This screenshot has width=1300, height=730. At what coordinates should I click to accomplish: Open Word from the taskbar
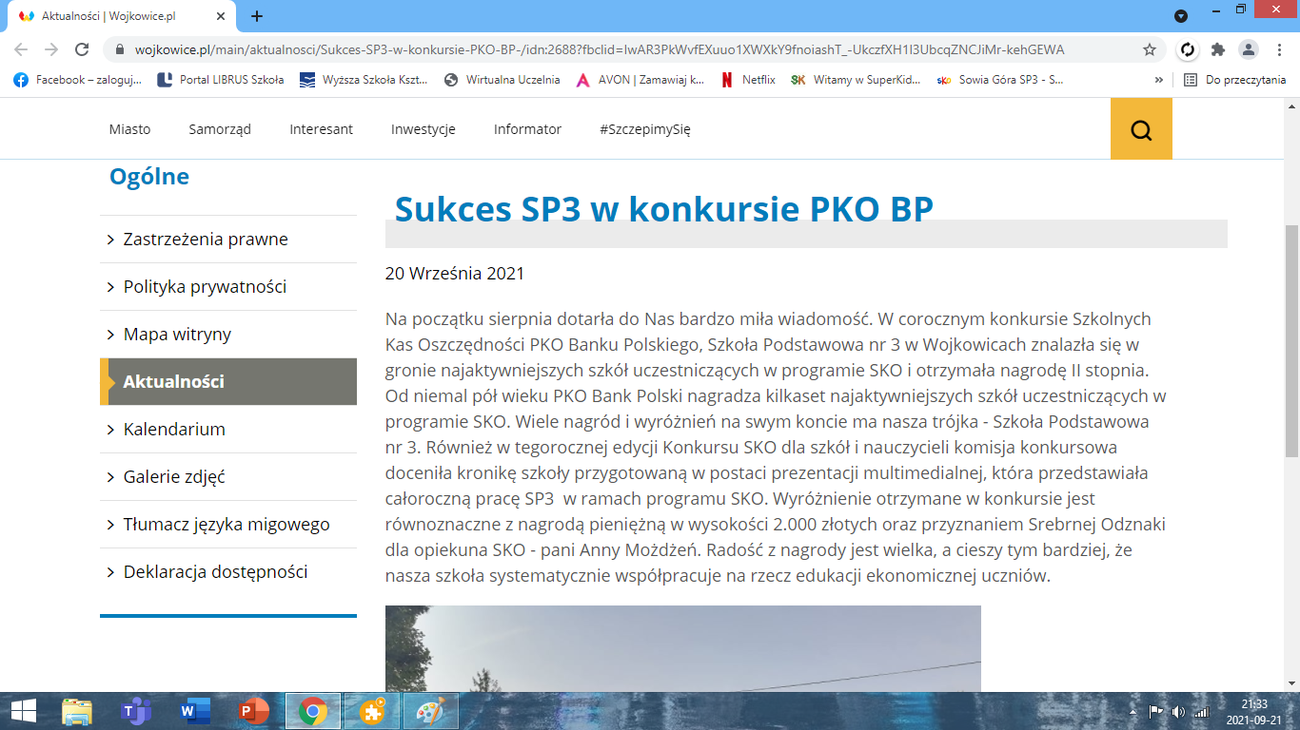tap(193, 711)
